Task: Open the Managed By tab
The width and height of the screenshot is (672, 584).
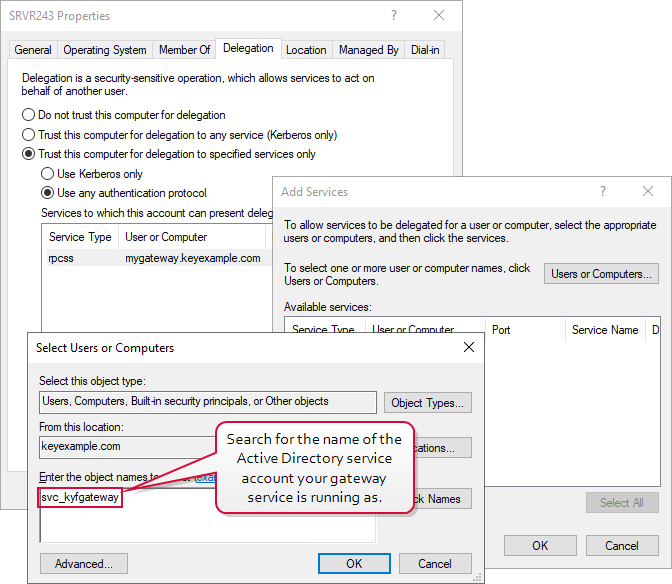Action: click(368, 50)
